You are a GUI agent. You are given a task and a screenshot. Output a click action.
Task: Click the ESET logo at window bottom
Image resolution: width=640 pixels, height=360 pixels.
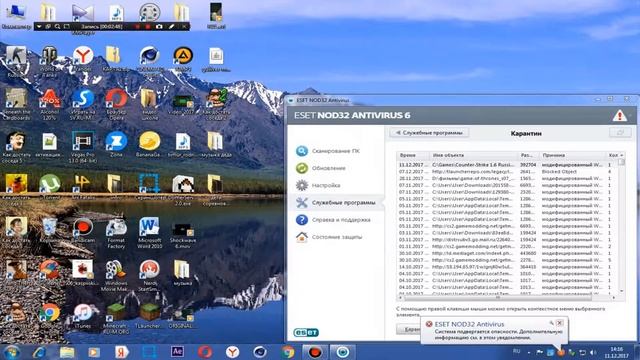[x=306, y=332]
